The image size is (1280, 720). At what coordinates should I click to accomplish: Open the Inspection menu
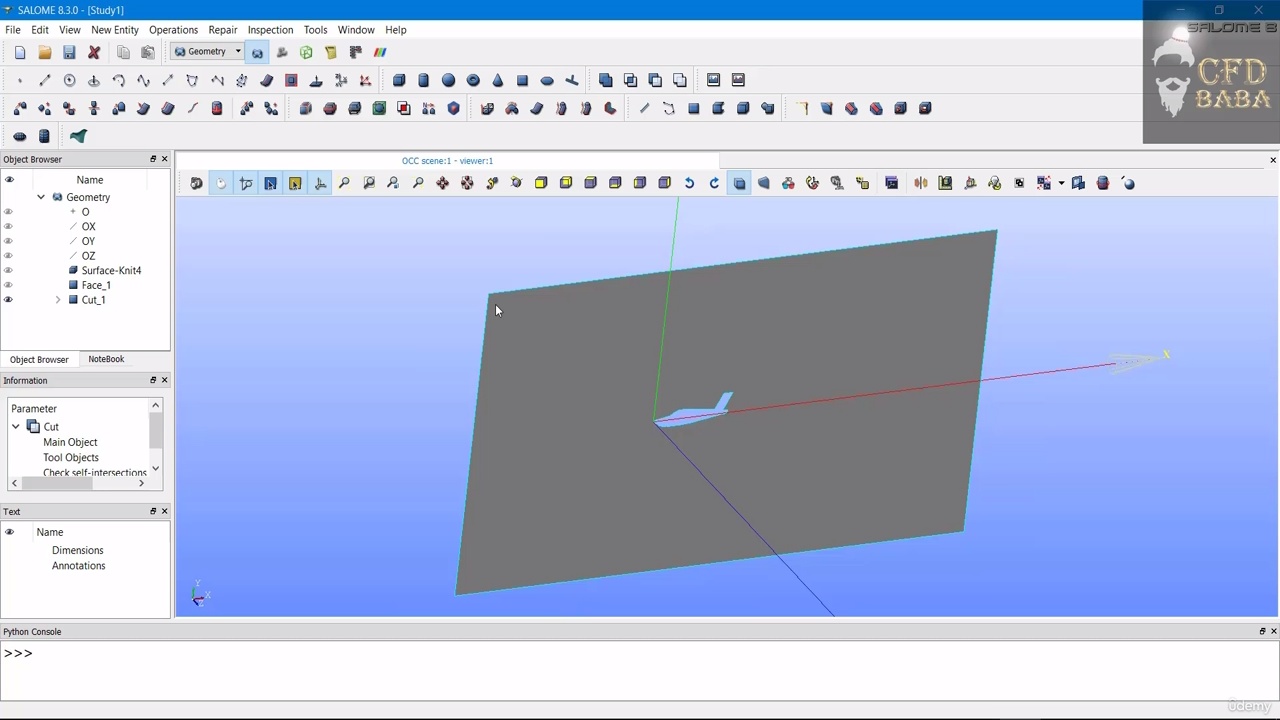[270, 30]
